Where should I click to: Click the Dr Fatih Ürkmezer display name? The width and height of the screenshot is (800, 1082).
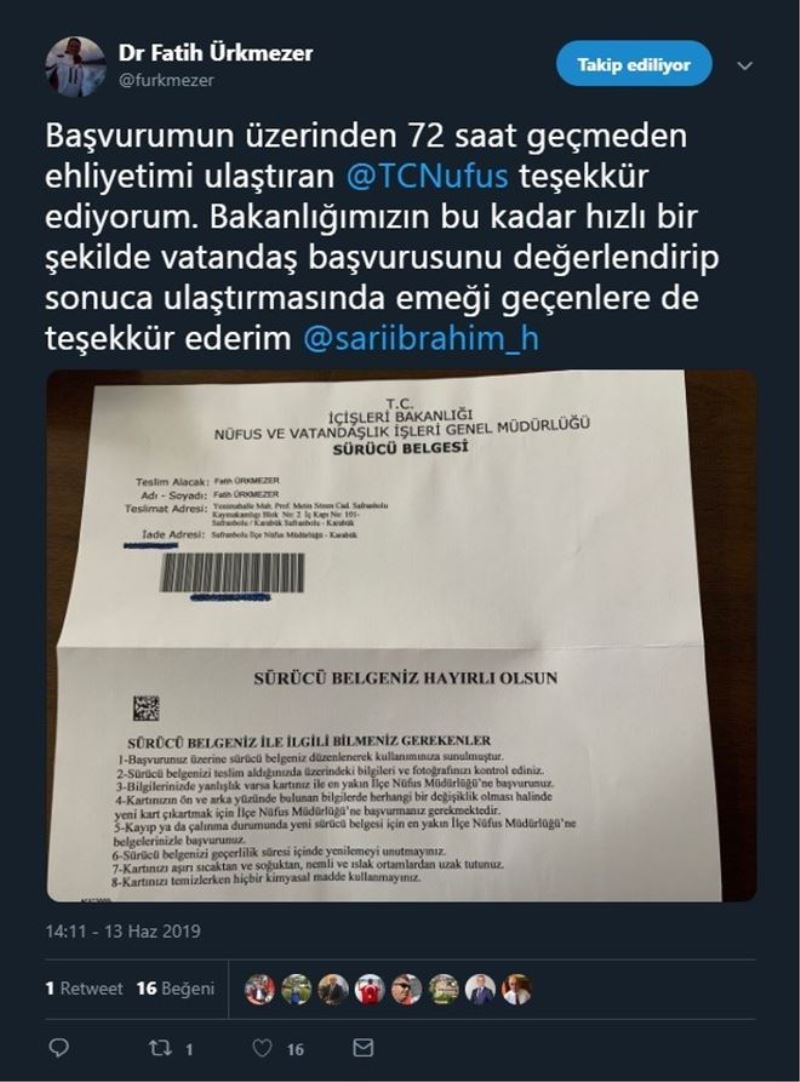pyautogui.click(x=215, y=52)
